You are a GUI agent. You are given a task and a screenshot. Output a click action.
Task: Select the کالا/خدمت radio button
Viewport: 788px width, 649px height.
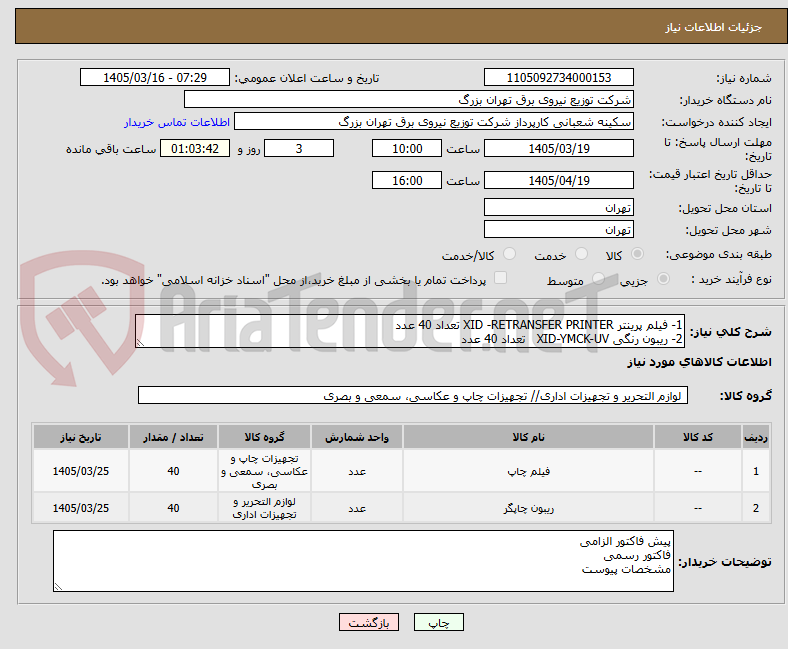pyautogui.click(x=510, y=254)
